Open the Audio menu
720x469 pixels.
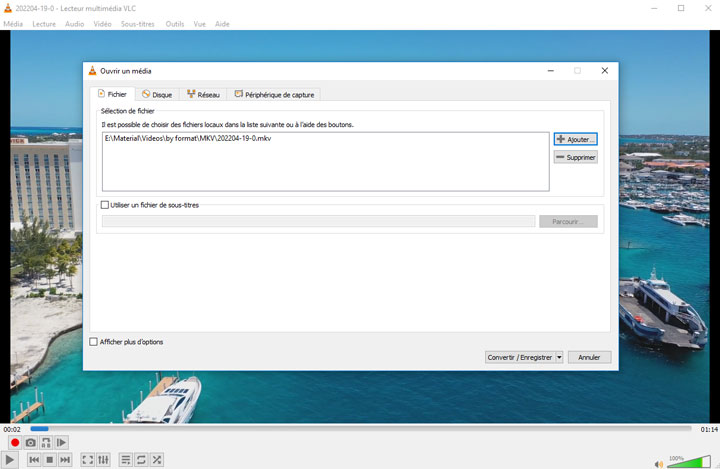tap(74, 24)
